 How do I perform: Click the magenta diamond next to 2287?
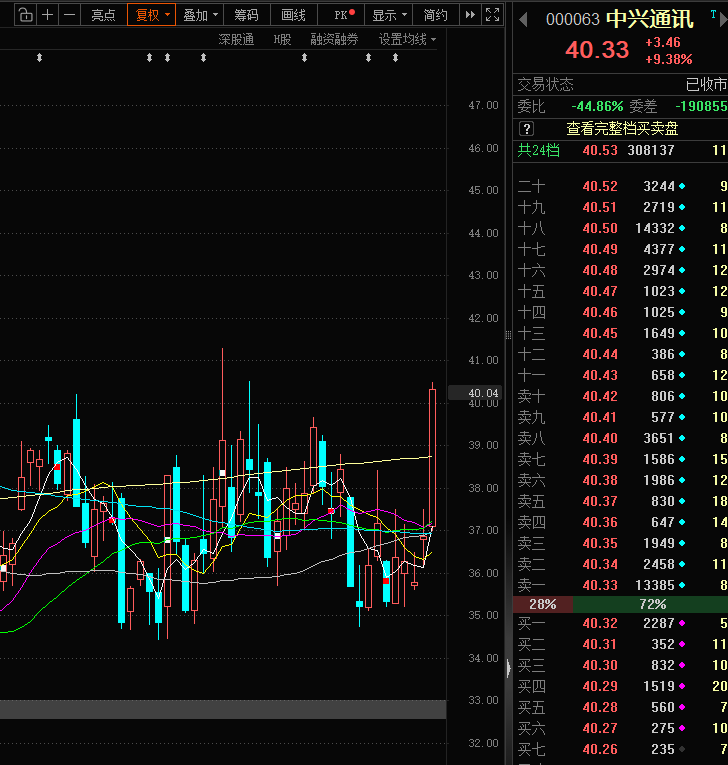(x=682, y=623)
